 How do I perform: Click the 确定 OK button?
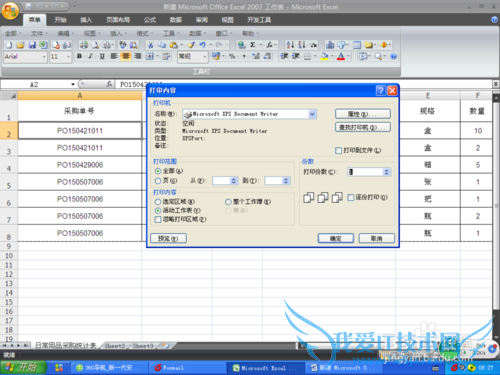pyautogui.click(x=336, y=238)
